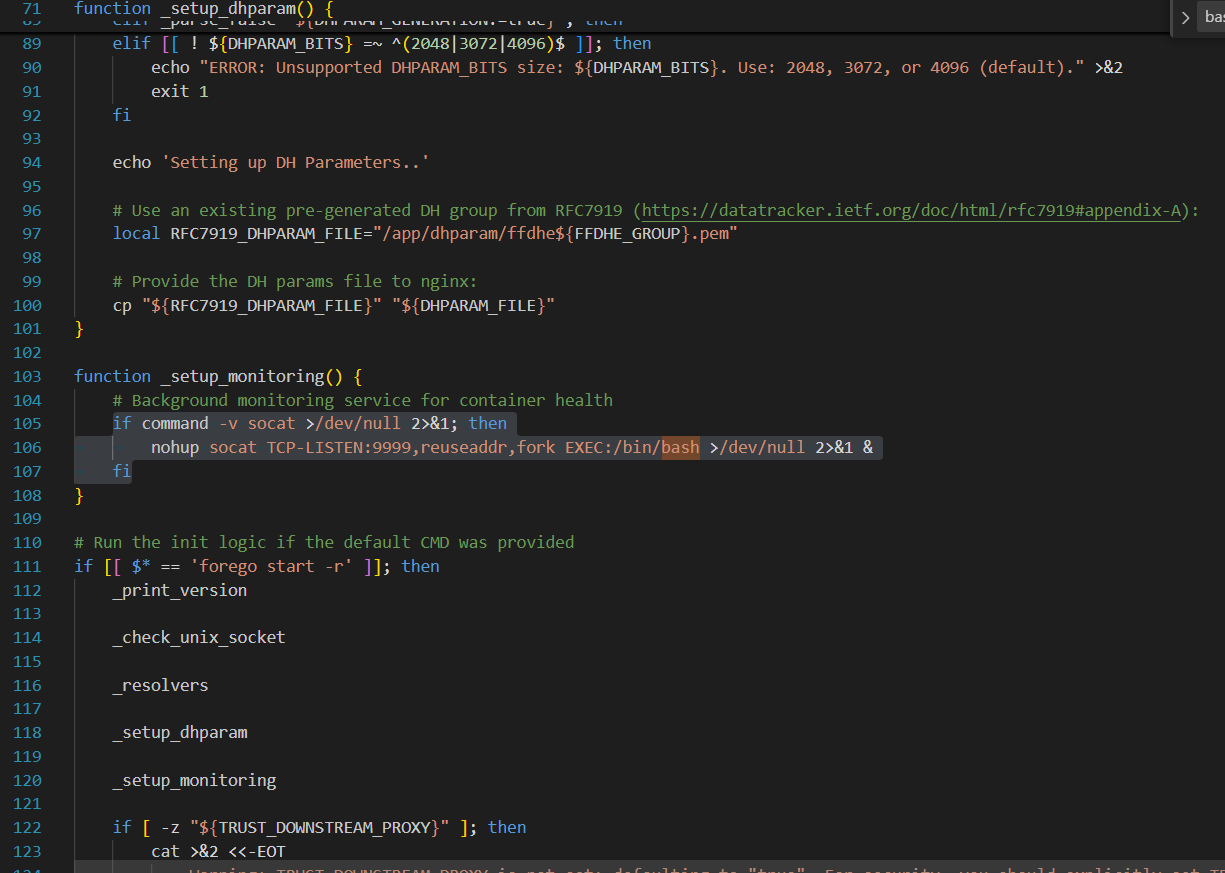Click 'local' keyword on line 97
Image resolution: width=1225 pixels, height=873 pixels.
coord(136,233)
